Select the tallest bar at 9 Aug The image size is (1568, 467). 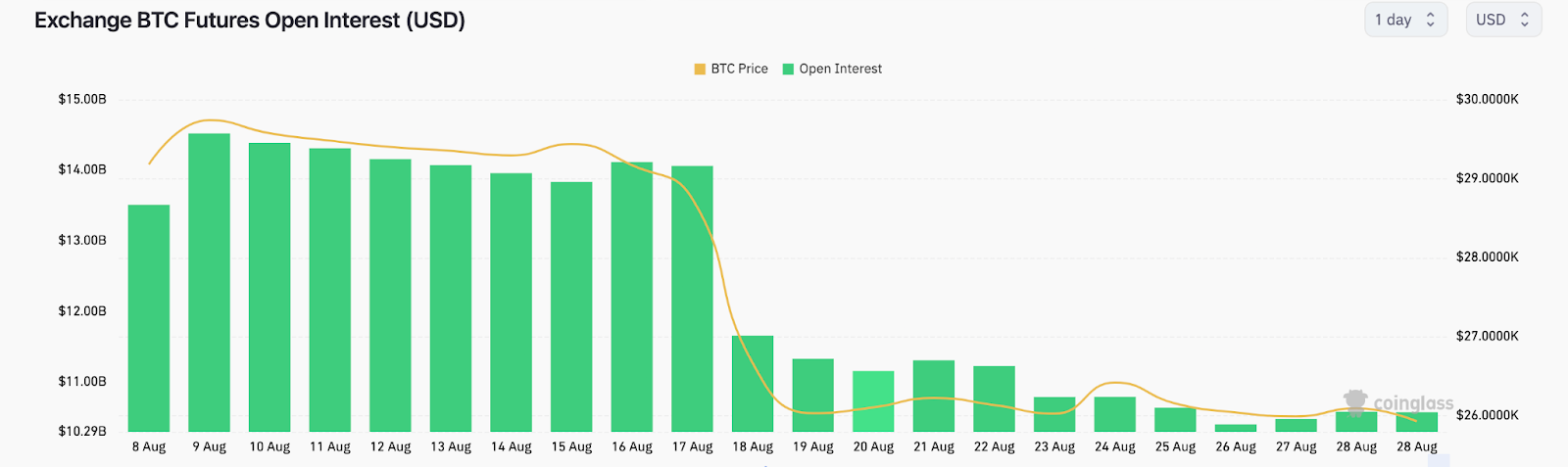pyautogui.click(x=209, y=282)
